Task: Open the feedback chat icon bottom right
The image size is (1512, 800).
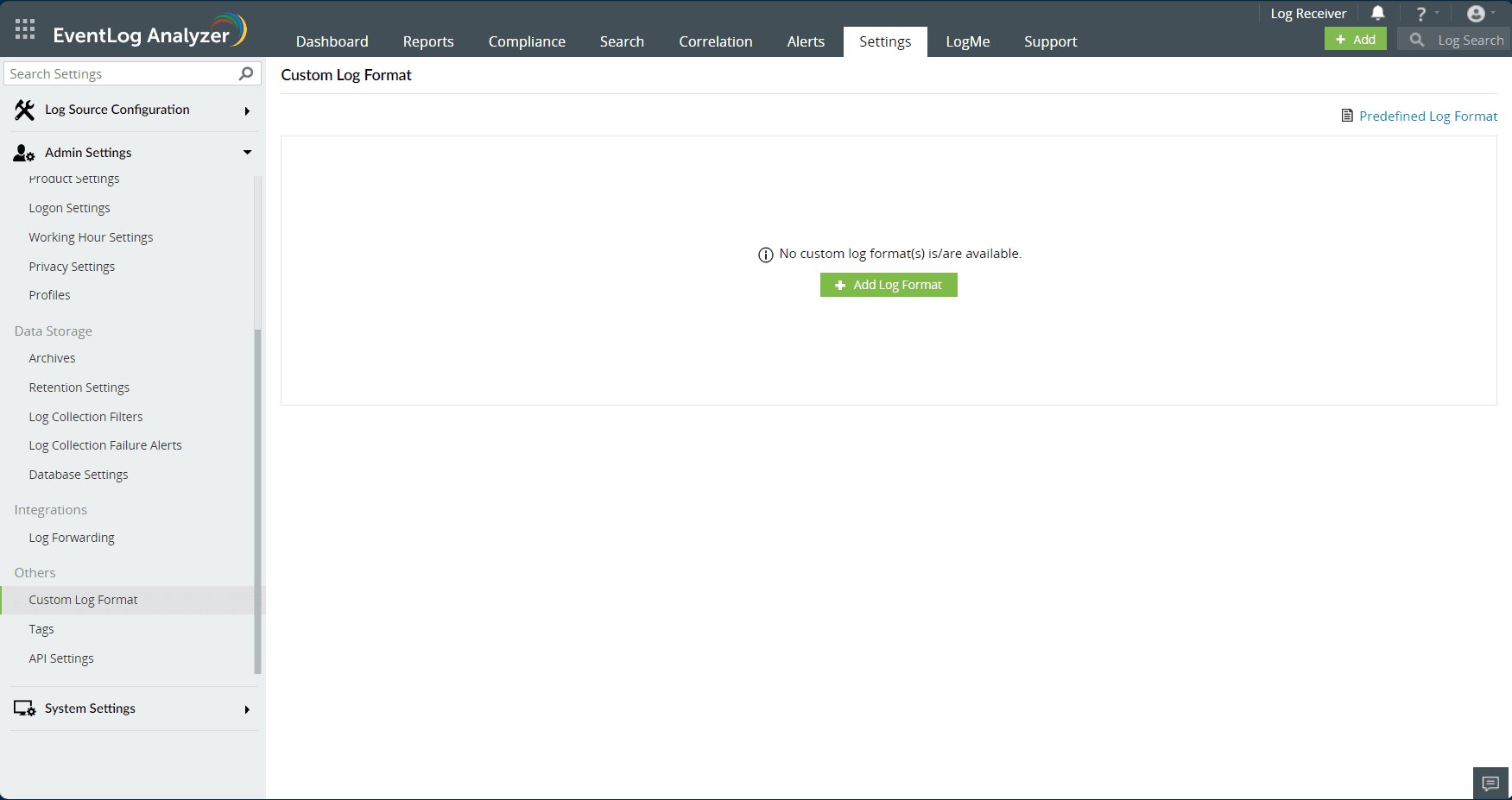Action: 1490,783
